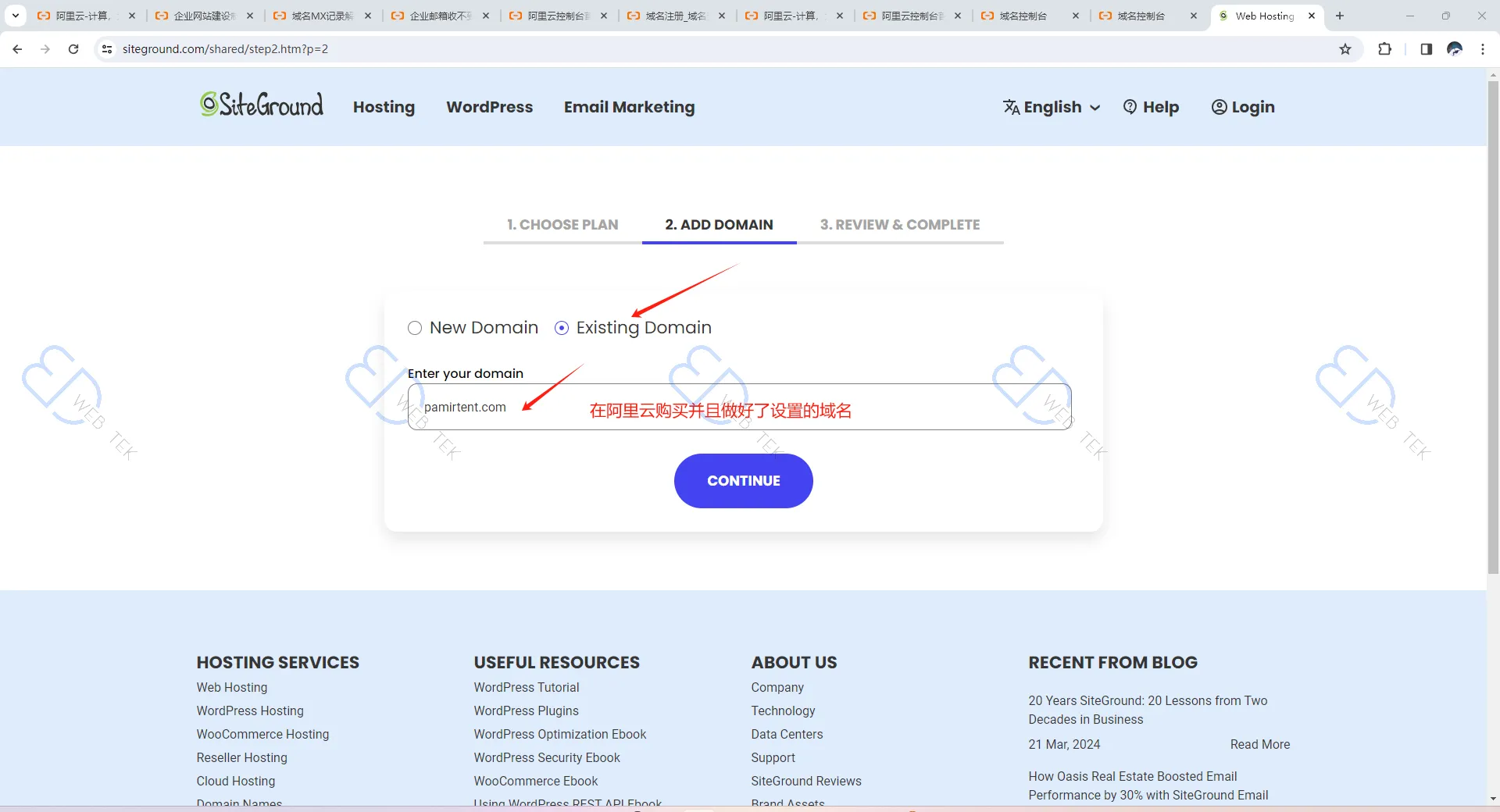Click the browser forward arrow
Viewport: 1500px width, 812px height.
tap(45, 49)
